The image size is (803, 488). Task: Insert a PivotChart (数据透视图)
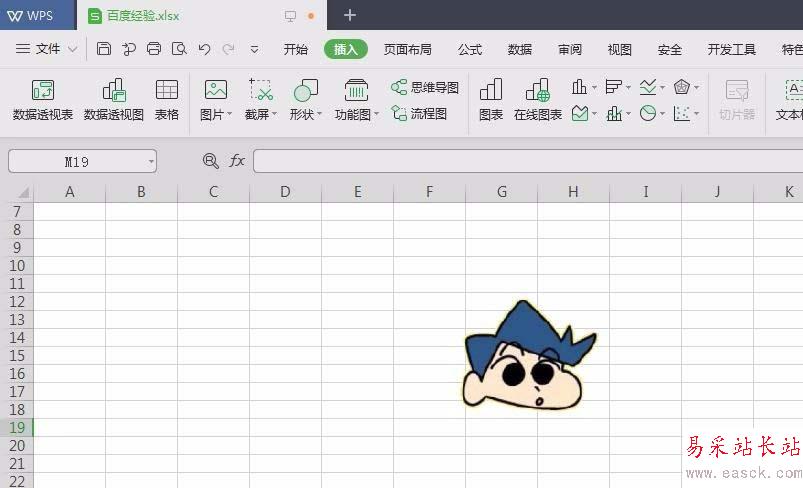114,100
